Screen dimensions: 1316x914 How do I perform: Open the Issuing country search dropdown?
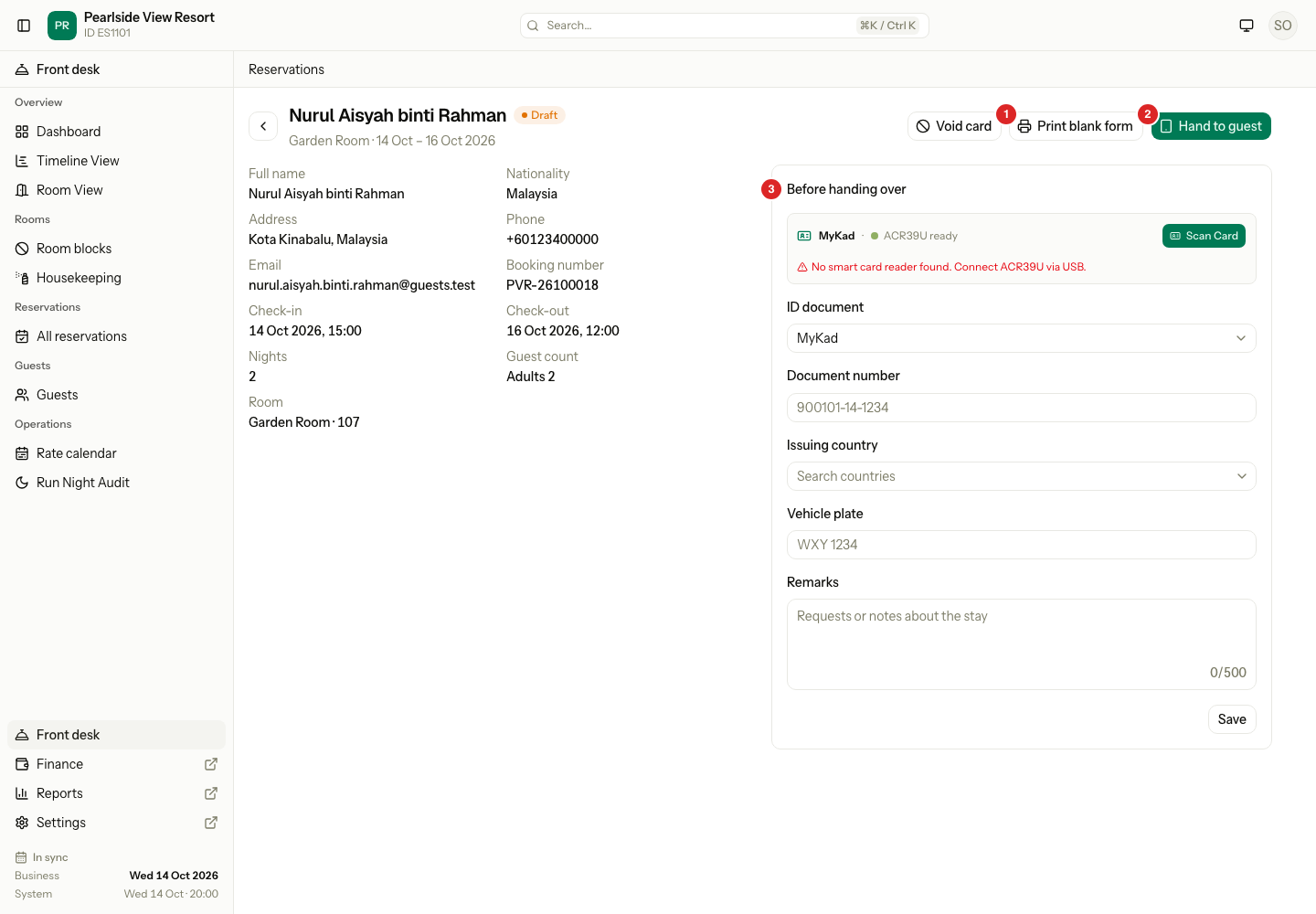point(1021,476)
